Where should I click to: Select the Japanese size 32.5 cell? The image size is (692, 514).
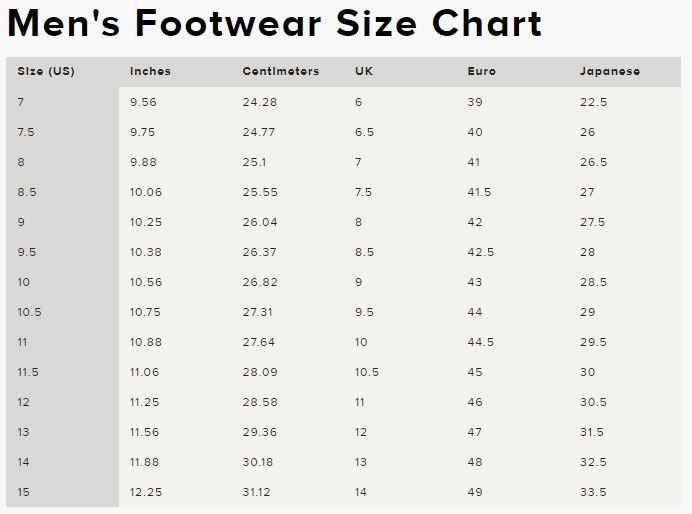(x=593, y=462)
